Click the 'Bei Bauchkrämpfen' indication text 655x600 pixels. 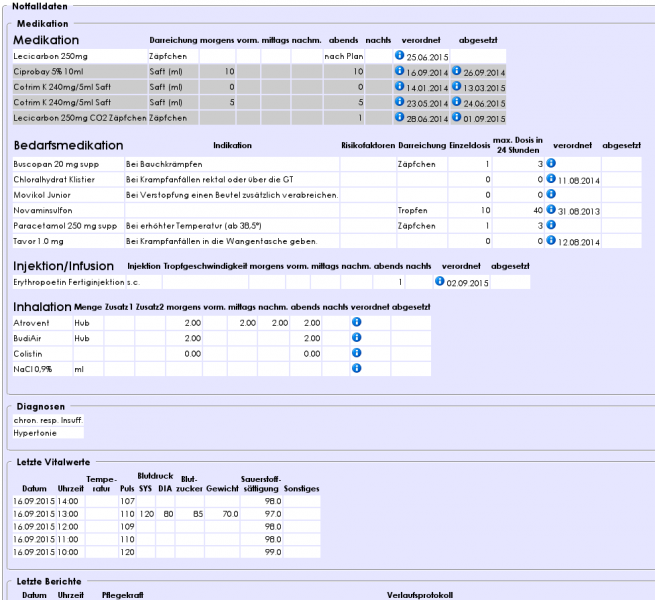[164, 164]
